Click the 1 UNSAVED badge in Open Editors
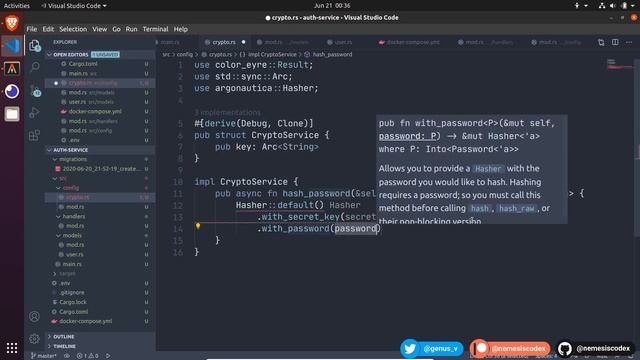The width and height of the screenshot is (640, 360). [105, 54]
